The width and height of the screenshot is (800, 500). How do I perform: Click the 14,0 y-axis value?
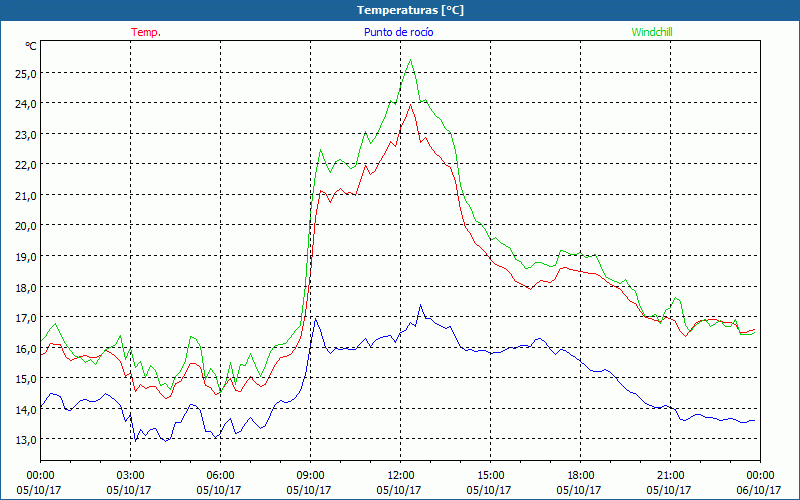pyautogui.click(x=26, y=409)
